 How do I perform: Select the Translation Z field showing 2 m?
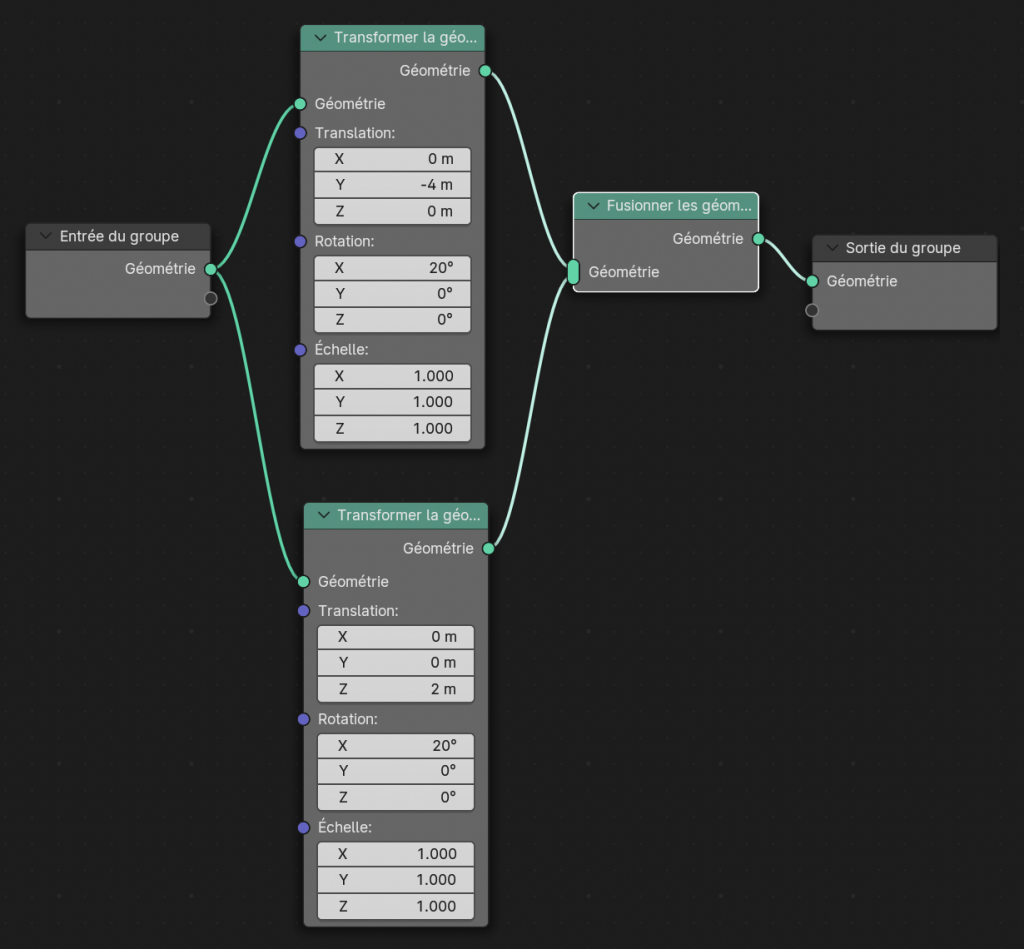395,689
